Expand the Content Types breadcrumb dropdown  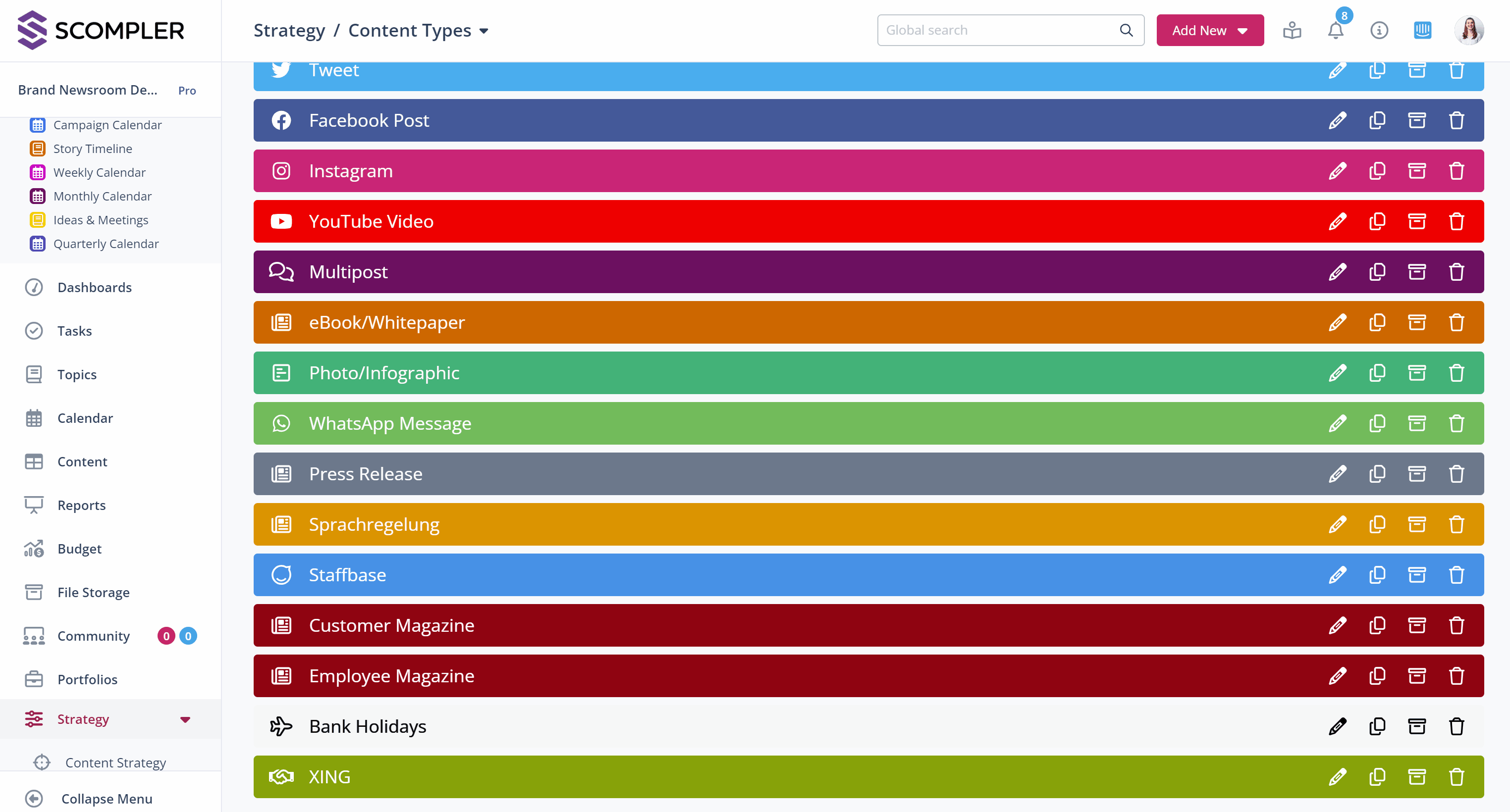pyautogui.click(x=484, y=31)
